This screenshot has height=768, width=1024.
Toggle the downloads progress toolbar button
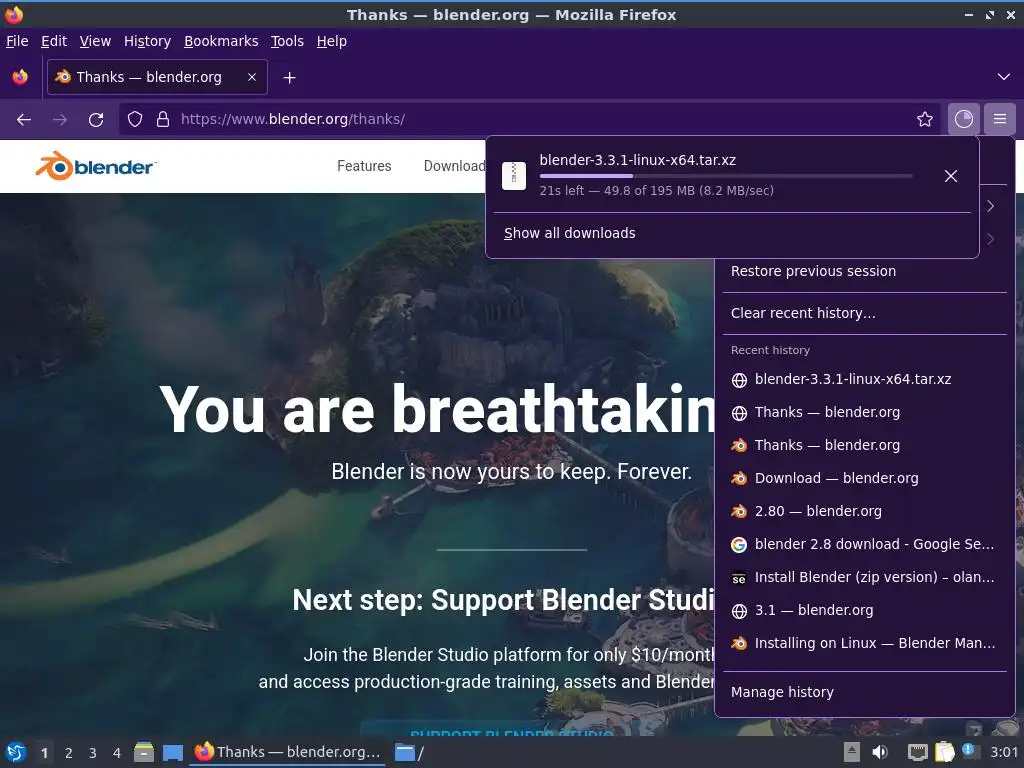[x=964, y=119]
